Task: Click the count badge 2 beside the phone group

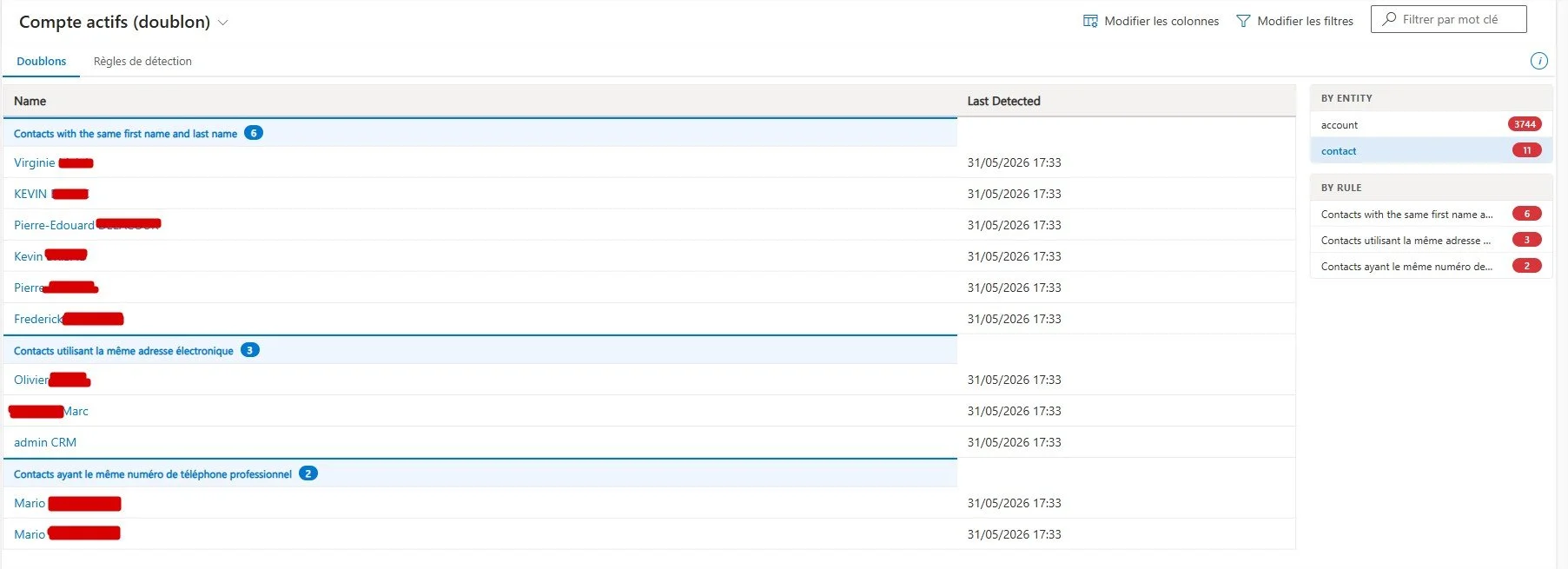Action: pos(308,473)
